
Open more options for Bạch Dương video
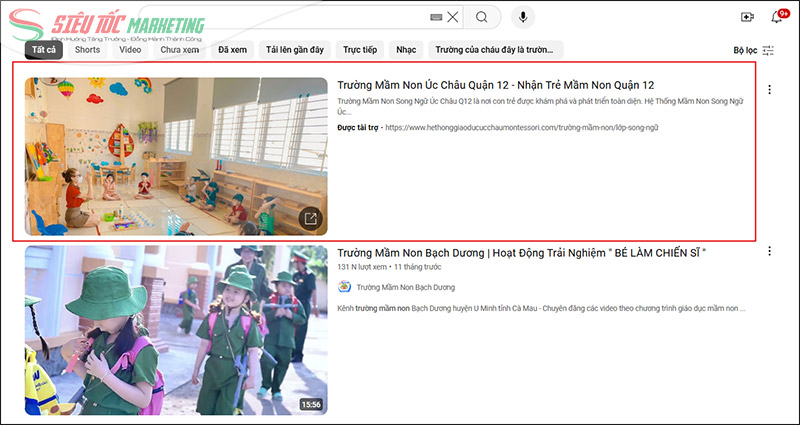pos(769,258)
